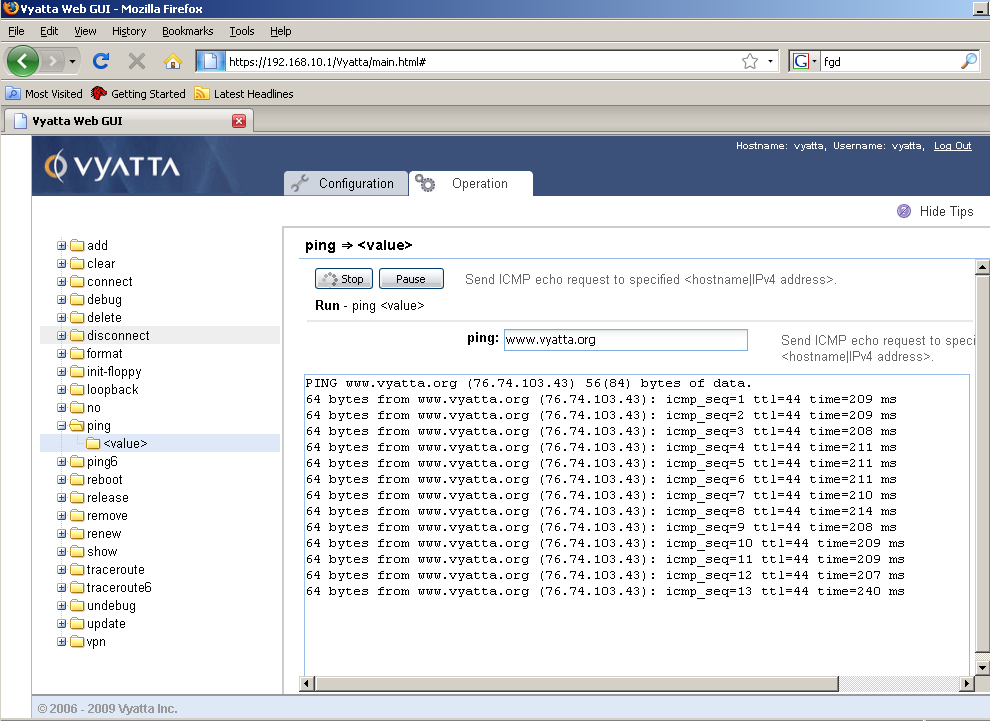Viewport: 990px width, 721px height.
Task: Reload the page with the refresh icon
Action: 101,62
